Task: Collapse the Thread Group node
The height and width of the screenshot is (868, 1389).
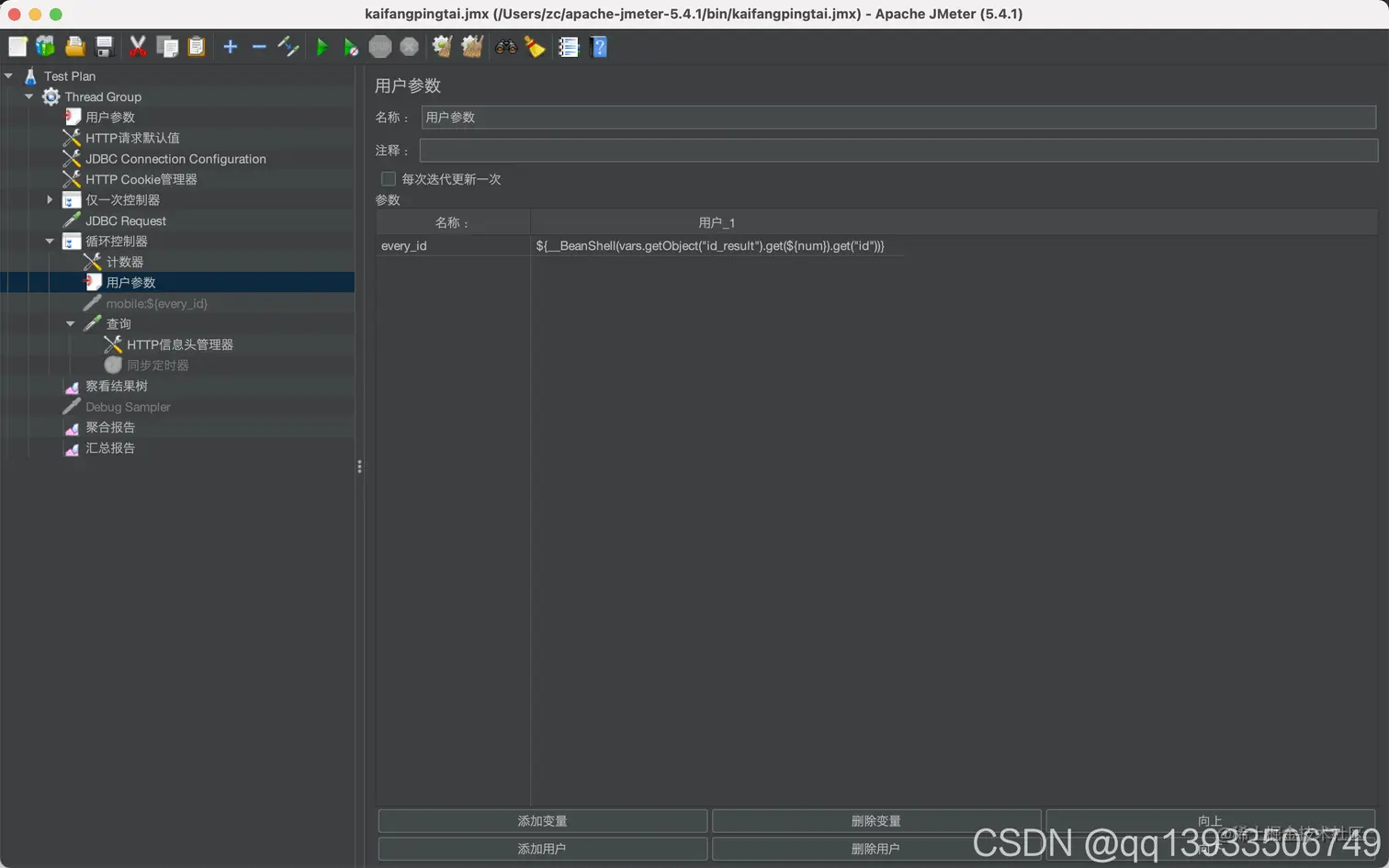Action: point(28,96)
